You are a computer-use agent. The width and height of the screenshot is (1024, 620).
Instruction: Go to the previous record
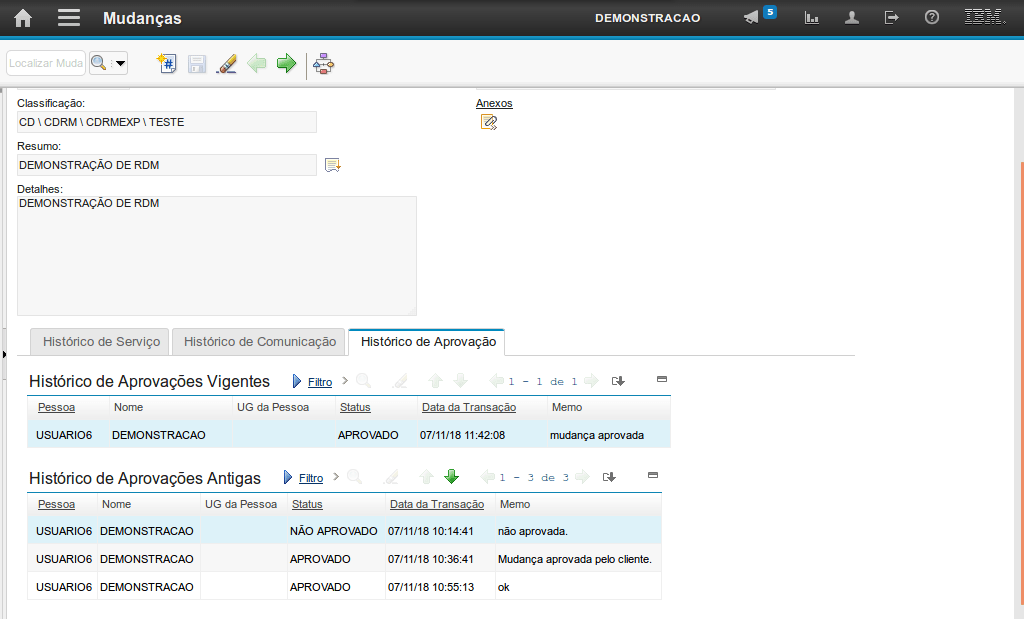pos(257,63)
